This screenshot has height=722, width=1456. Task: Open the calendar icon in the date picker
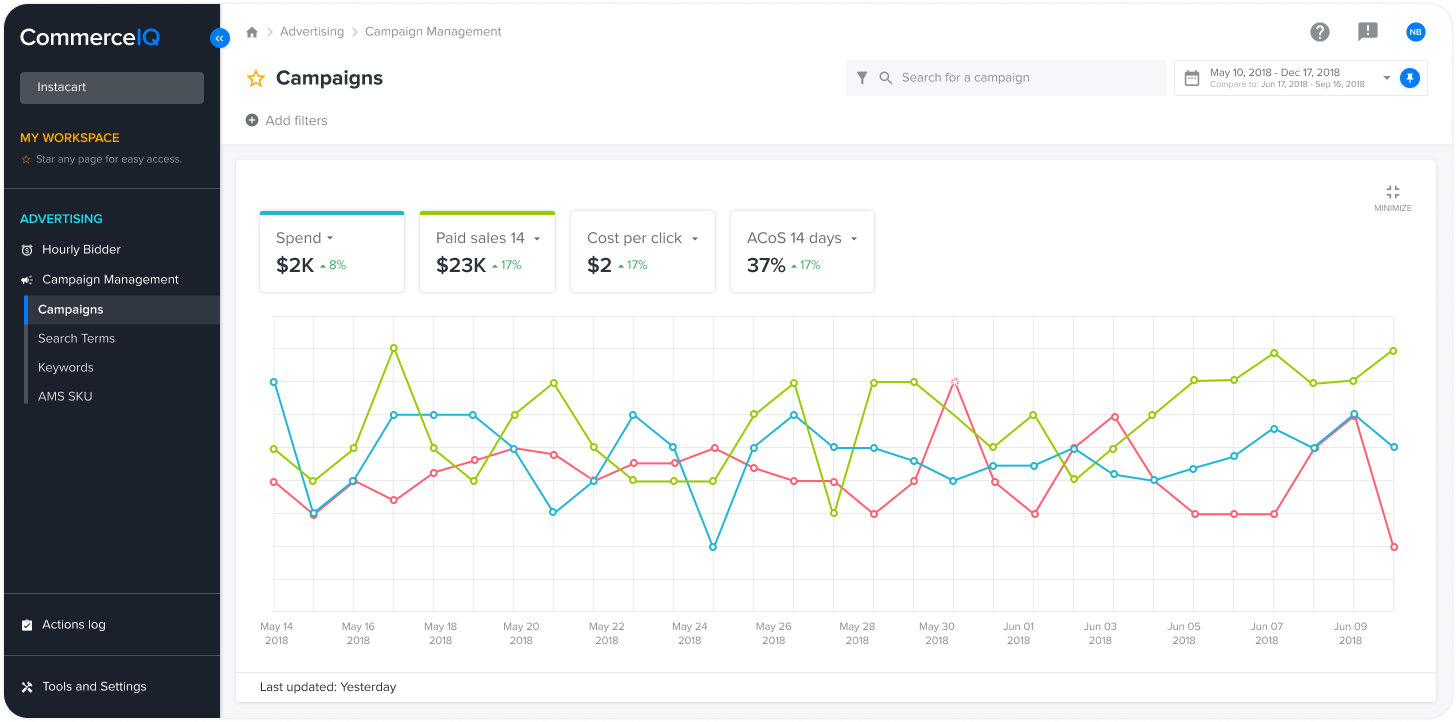pos(1192,78)
